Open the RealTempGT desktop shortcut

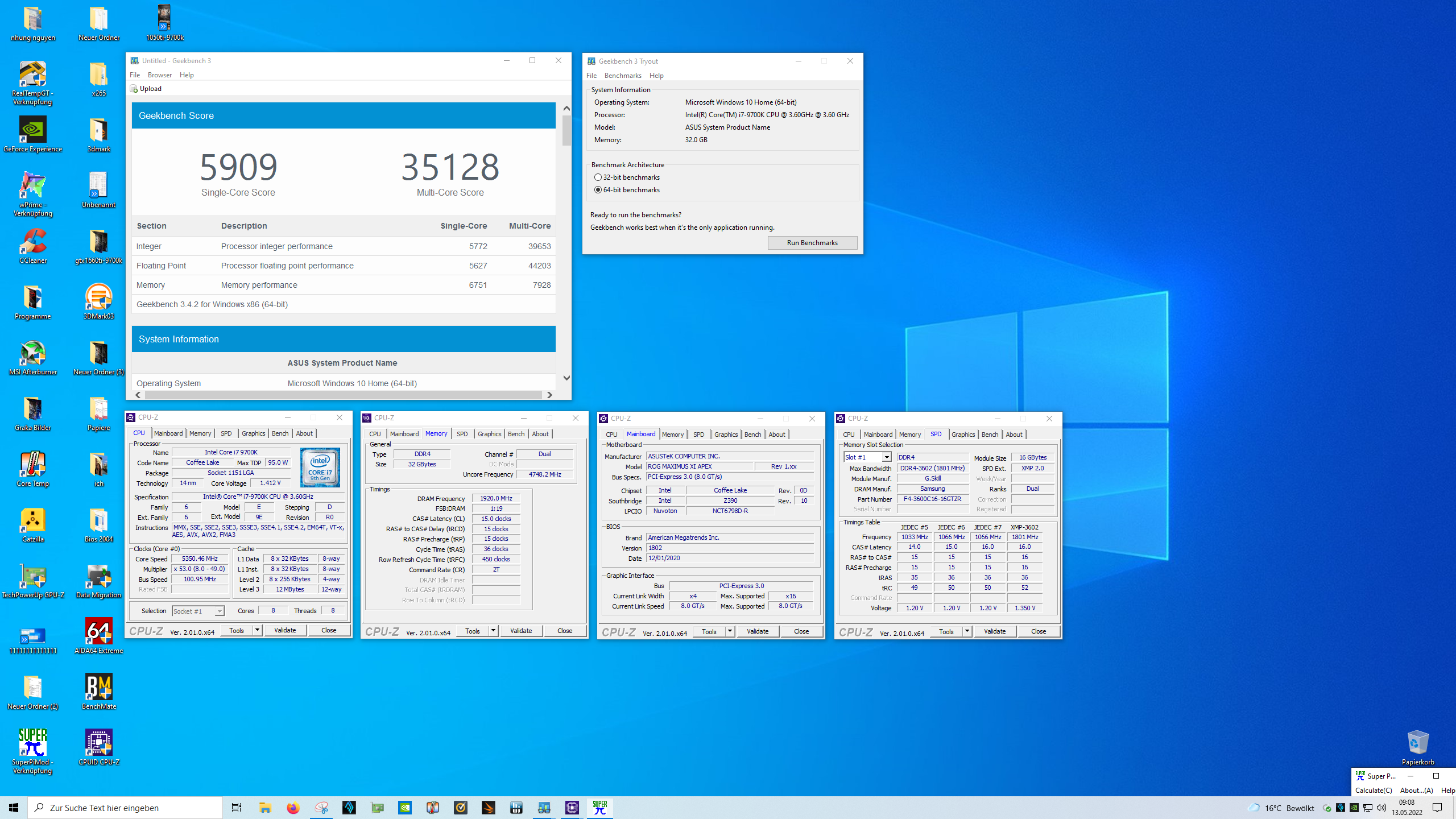click(32, 84)
